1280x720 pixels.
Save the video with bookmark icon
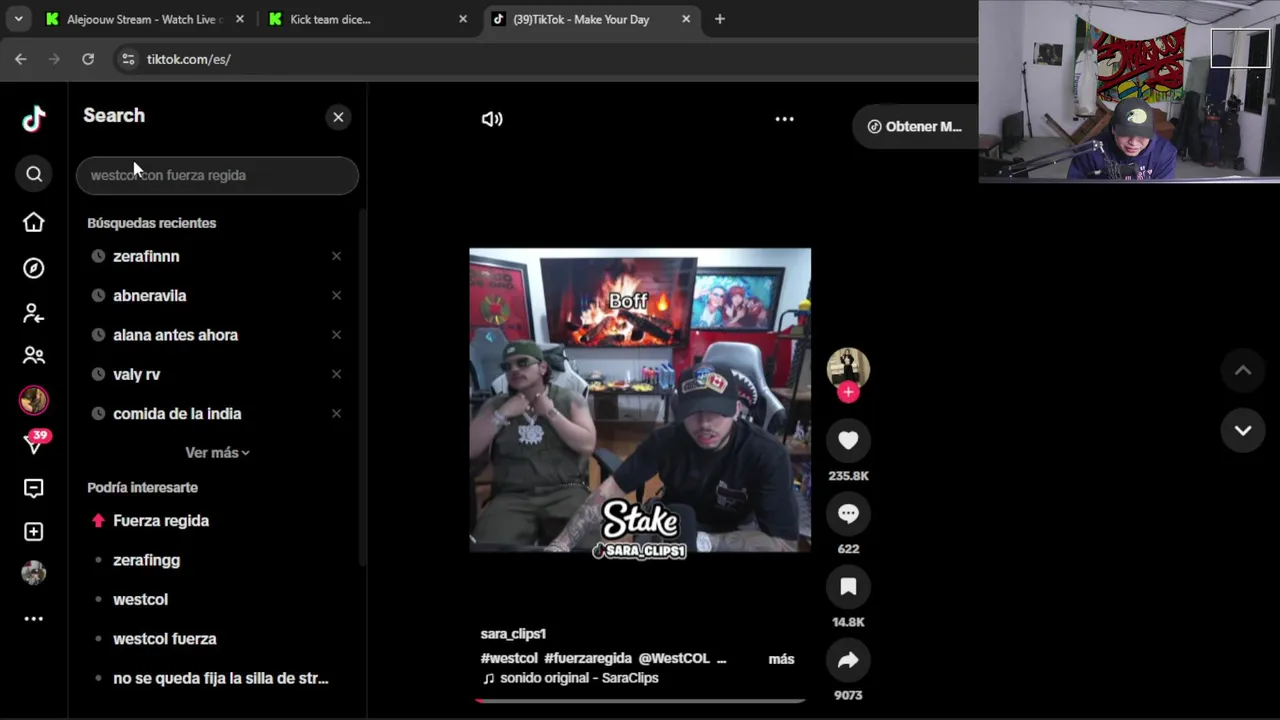[848, 587]
